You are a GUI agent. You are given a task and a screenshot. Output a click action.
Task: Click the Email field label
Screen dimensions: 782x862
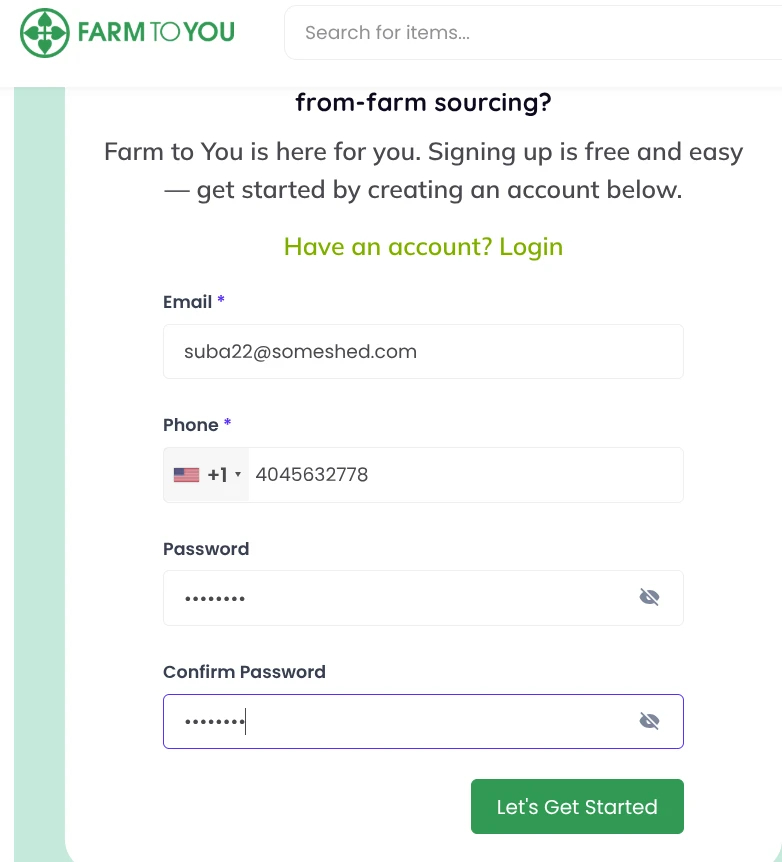188,302
